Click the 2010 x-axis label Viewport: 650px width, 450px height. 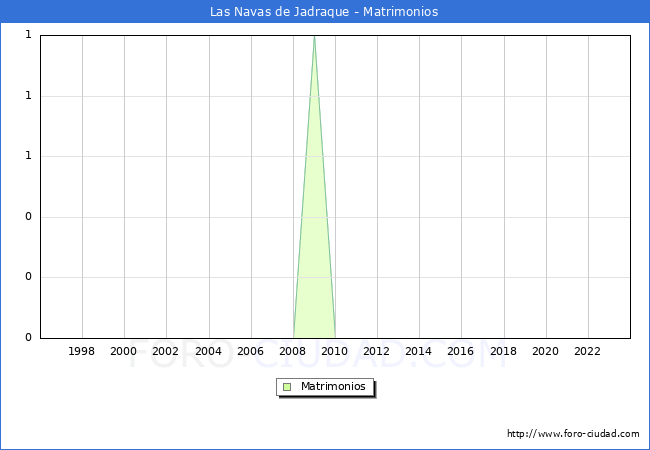pos(334,351)
